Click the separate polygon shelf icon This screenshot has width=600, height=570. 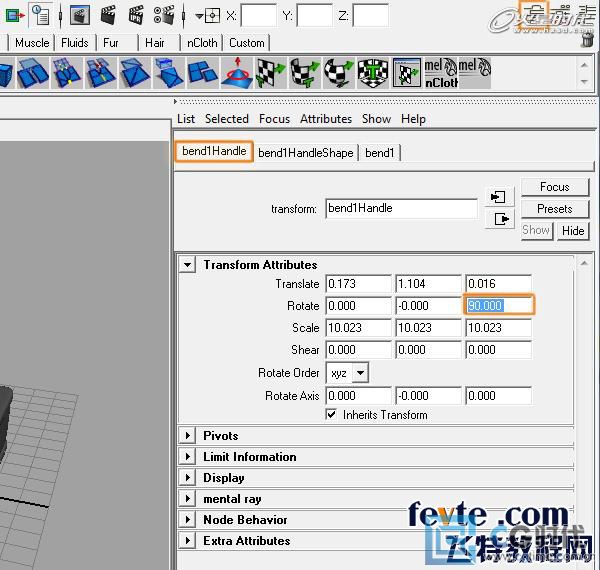tap(33, 73)
